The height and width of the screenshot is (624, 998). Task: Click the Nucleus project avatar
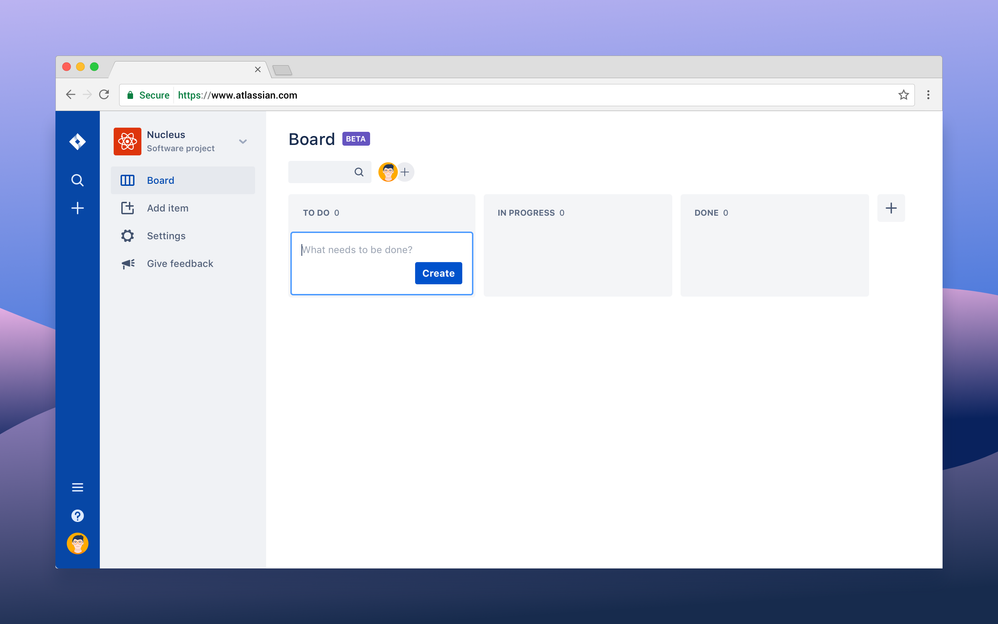(127, 141)
